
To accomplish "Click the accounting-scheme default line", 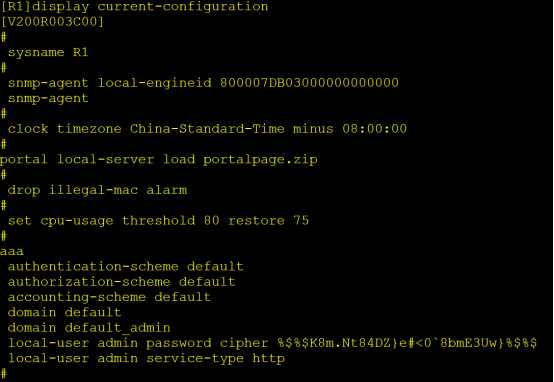I will [109, 297].
